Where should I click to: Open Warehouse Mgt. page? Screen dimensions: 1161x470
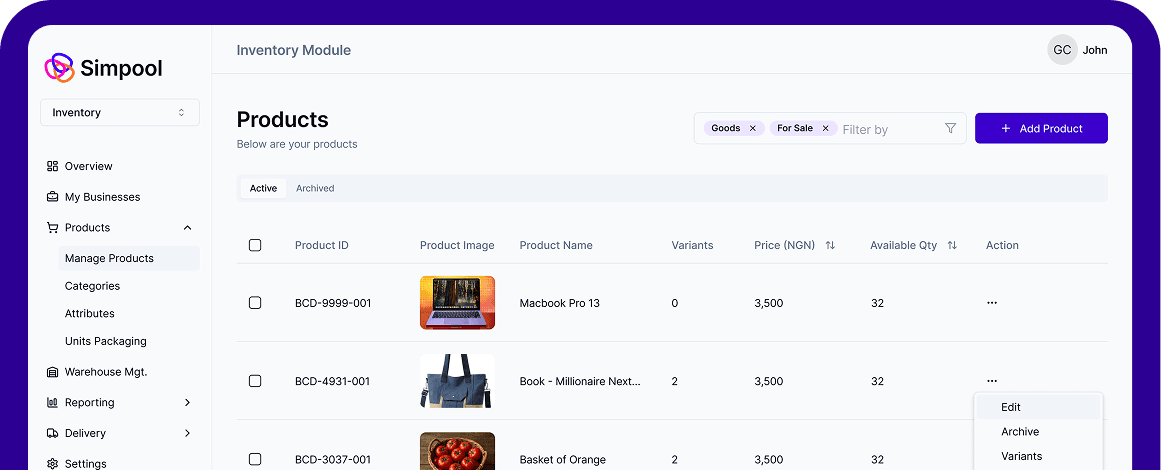coord(106,372)
